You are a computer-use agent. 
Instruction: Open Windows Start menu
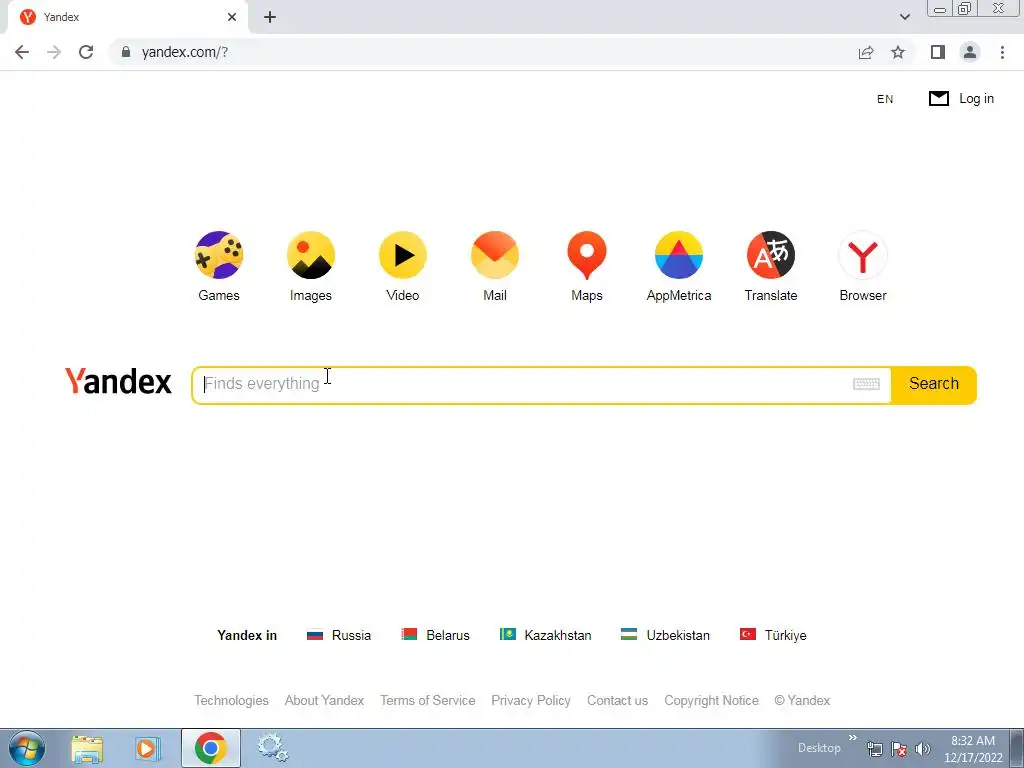[x=27, y=748]
